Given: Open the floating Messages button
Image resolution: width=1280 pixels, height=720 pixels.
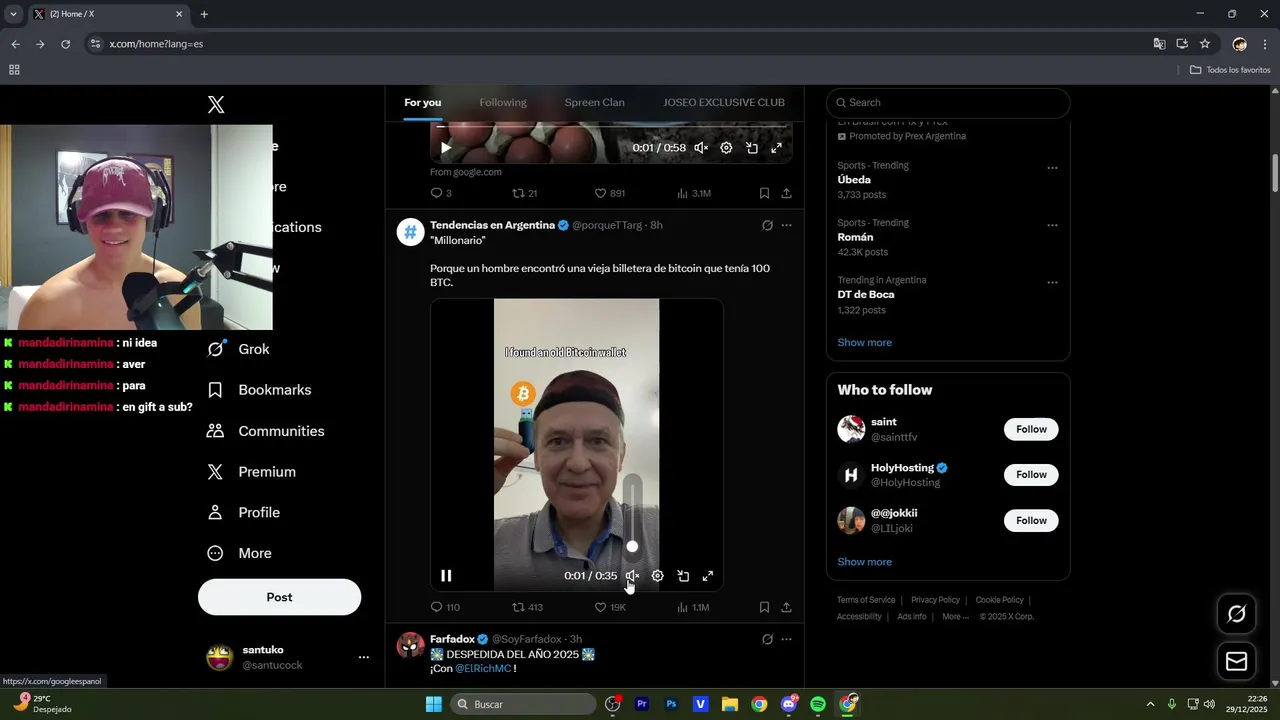Looking at the screenshot, I should pyautogui.click(x=1237, y=661).
